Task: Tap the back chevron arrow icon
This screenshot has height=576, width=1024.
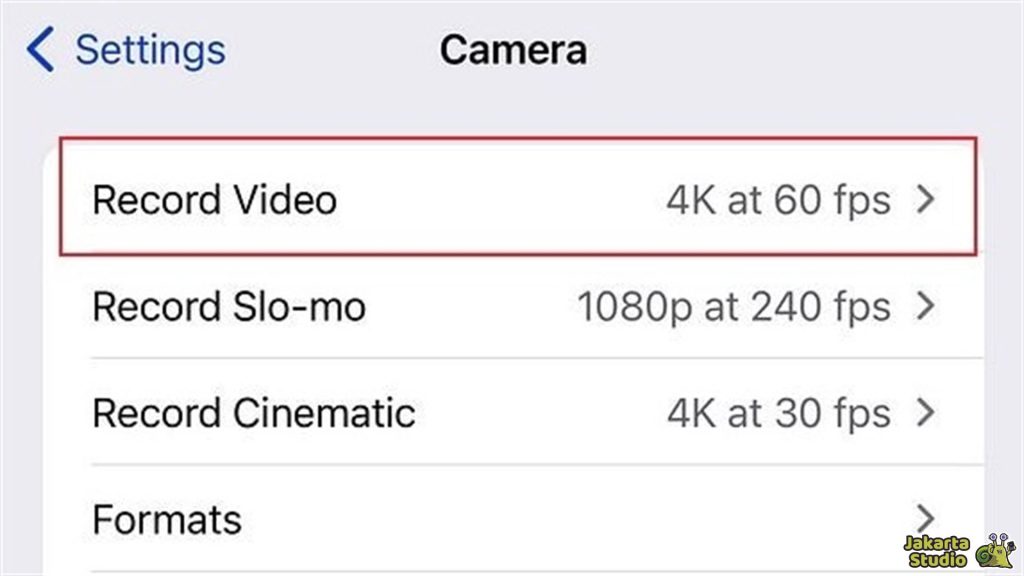Action: coord(40,49)
